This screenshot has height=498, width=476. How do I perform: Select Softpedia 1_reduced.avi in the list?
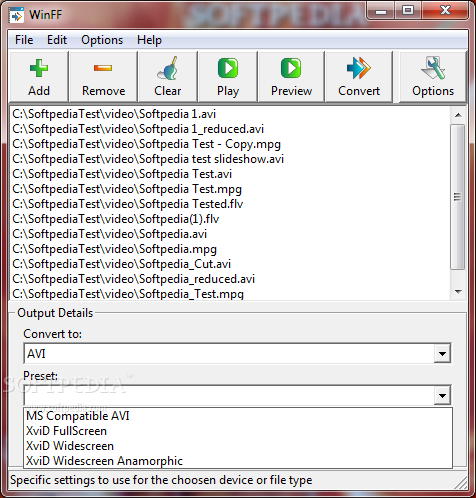(230, 129)
